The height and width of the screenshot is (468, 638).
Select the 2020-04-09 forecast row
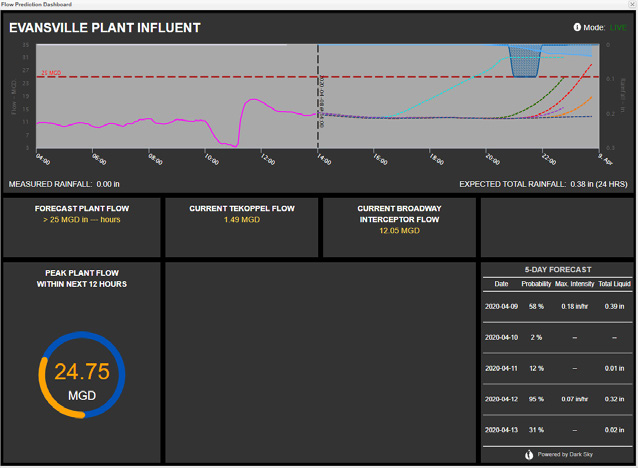tap(556, 306)
